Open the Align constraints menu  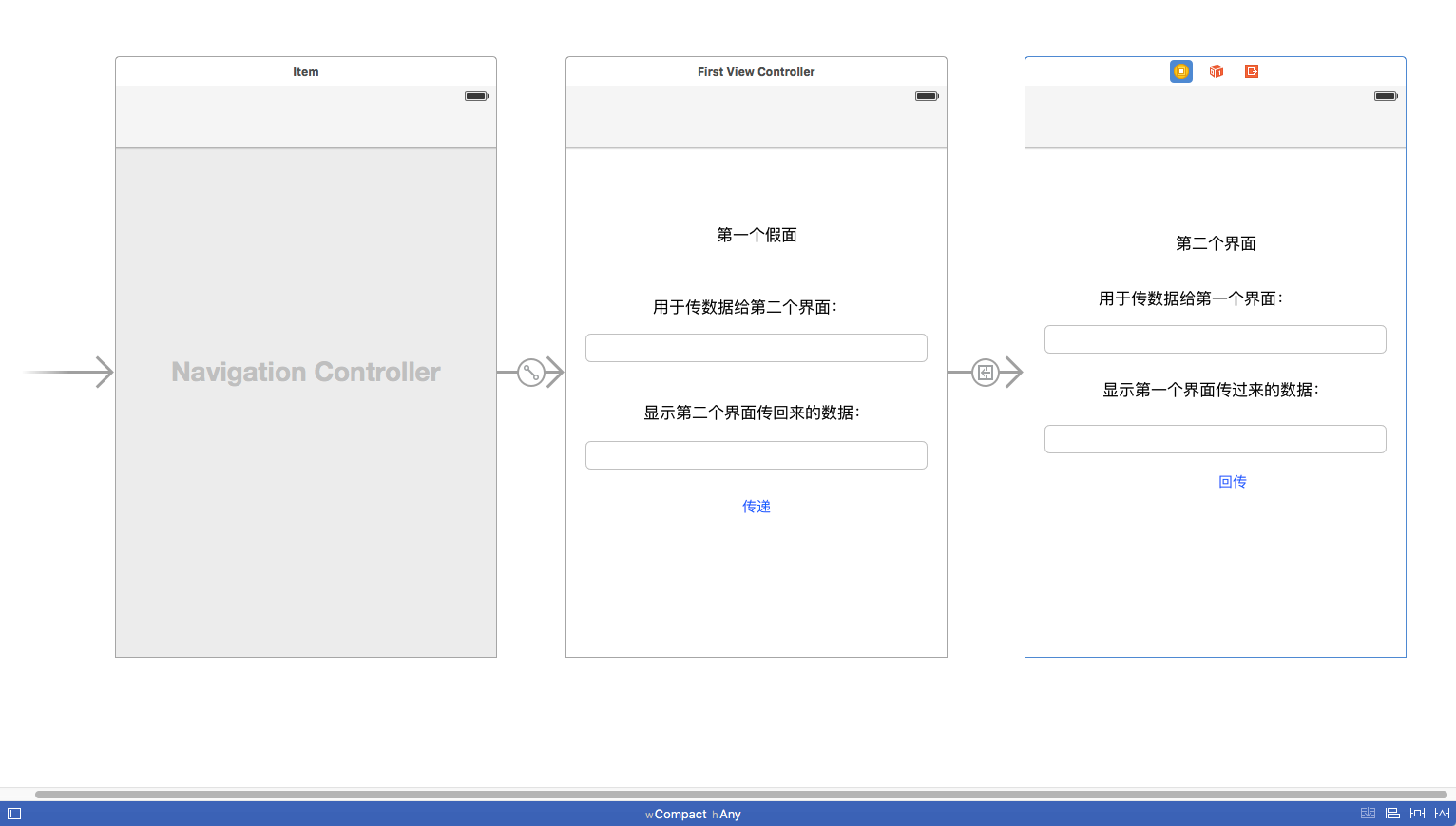coord(1392,814)
